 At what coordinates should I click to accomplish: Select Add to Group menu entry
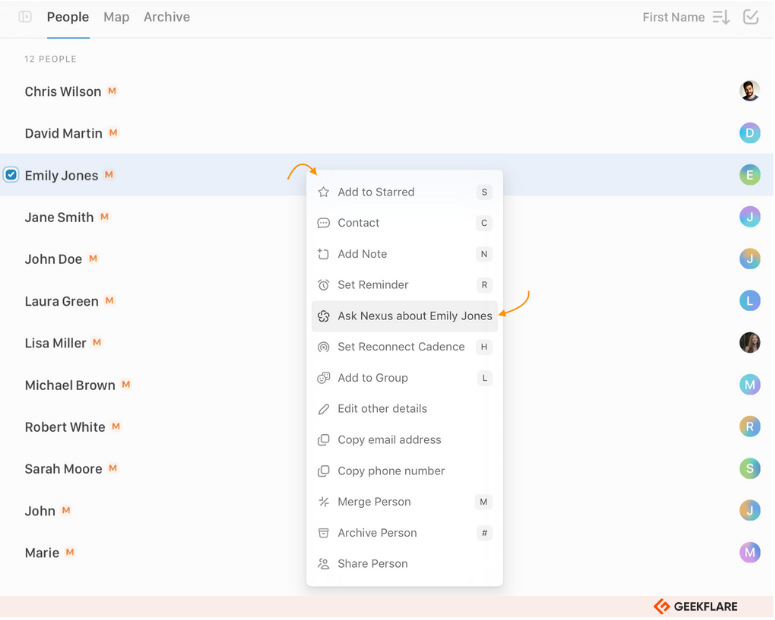point(404,378)
